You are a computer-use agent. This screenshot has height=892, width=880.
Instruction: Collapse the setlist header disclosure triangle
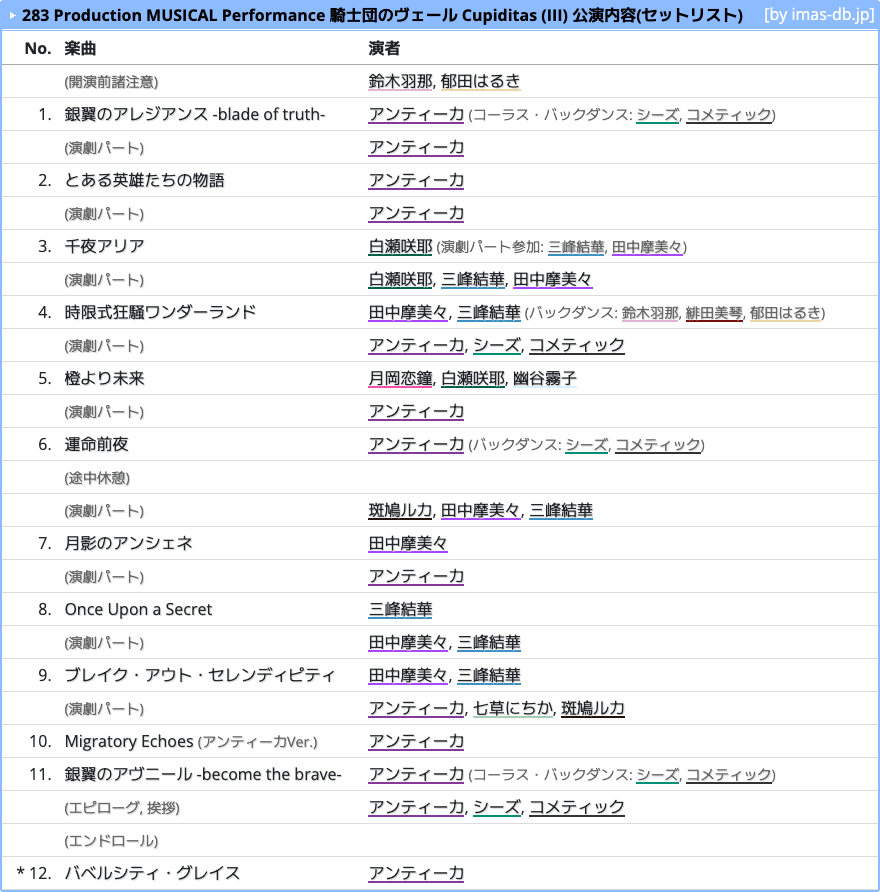point(13,16)
